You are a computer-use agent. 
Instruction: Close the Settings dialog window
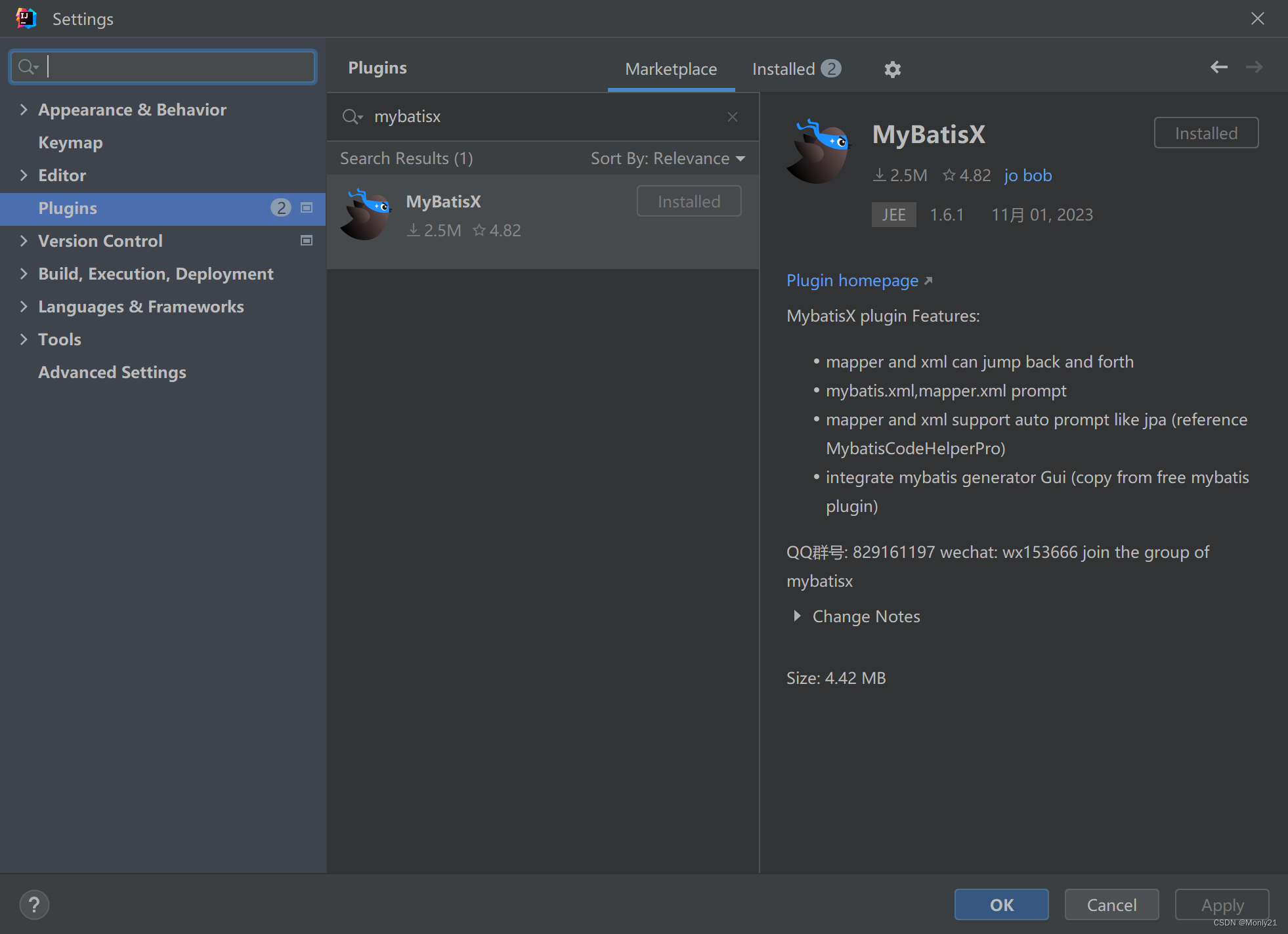(1257, 18)
